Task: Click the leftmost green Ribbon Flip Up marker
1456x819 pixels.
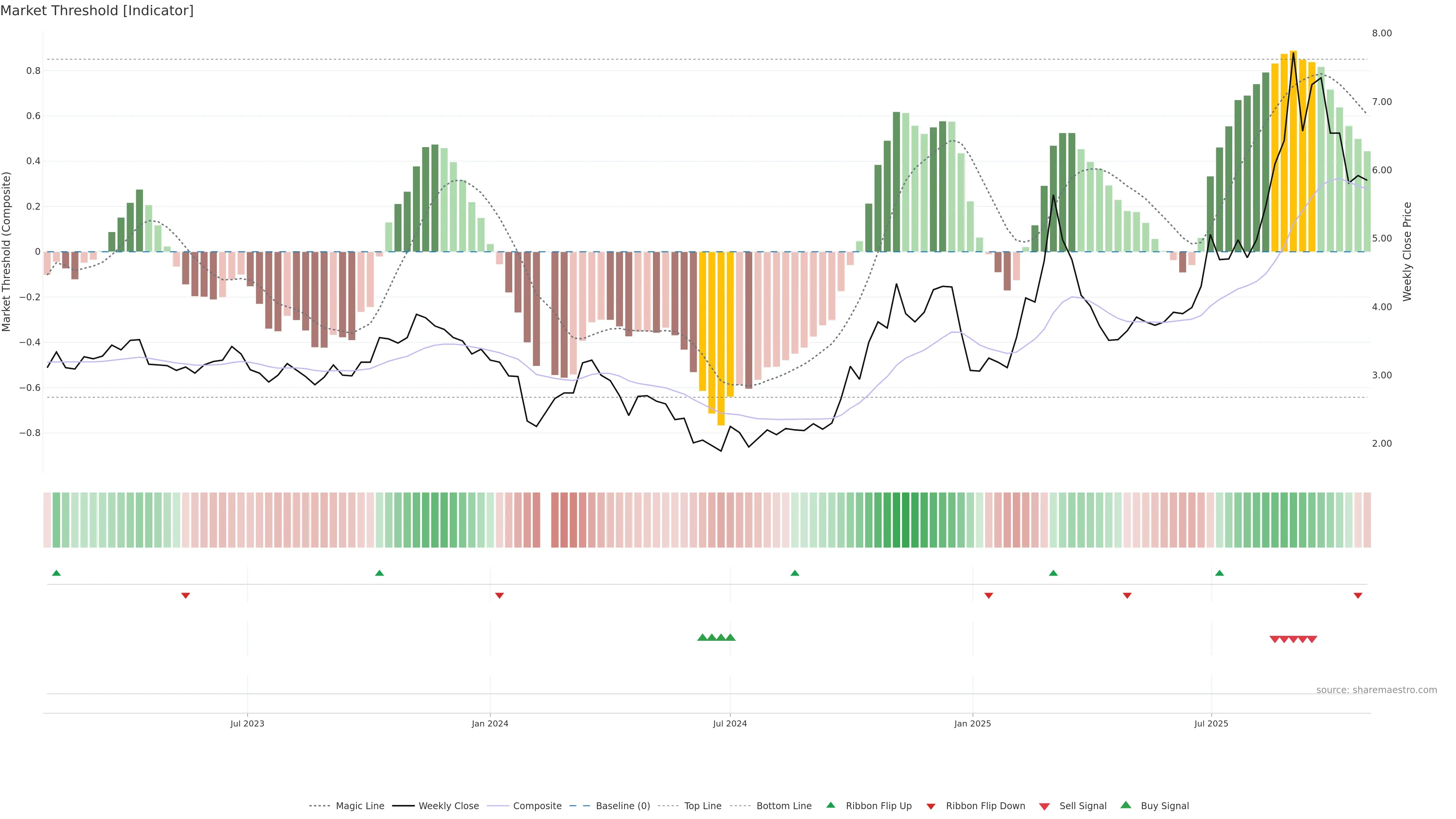Action: 56,573
